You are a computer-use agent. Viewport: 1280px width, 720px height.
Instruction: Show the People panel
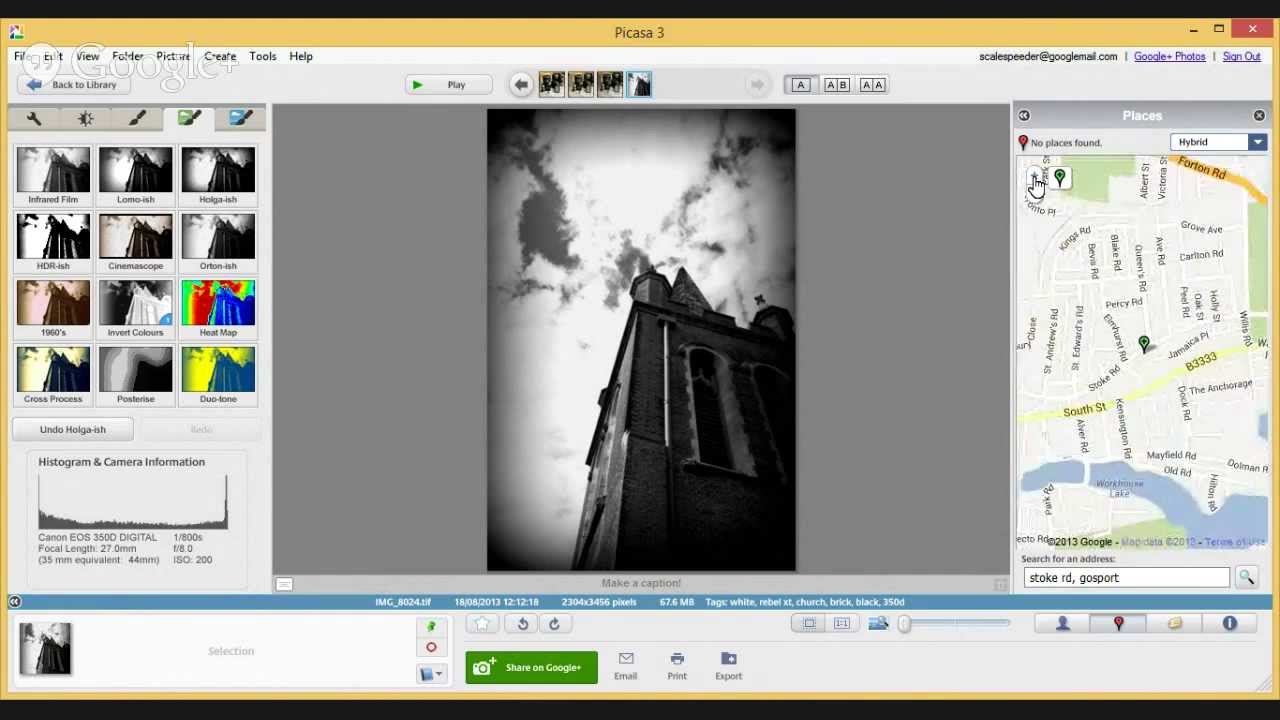click(x=1063, y=624)
